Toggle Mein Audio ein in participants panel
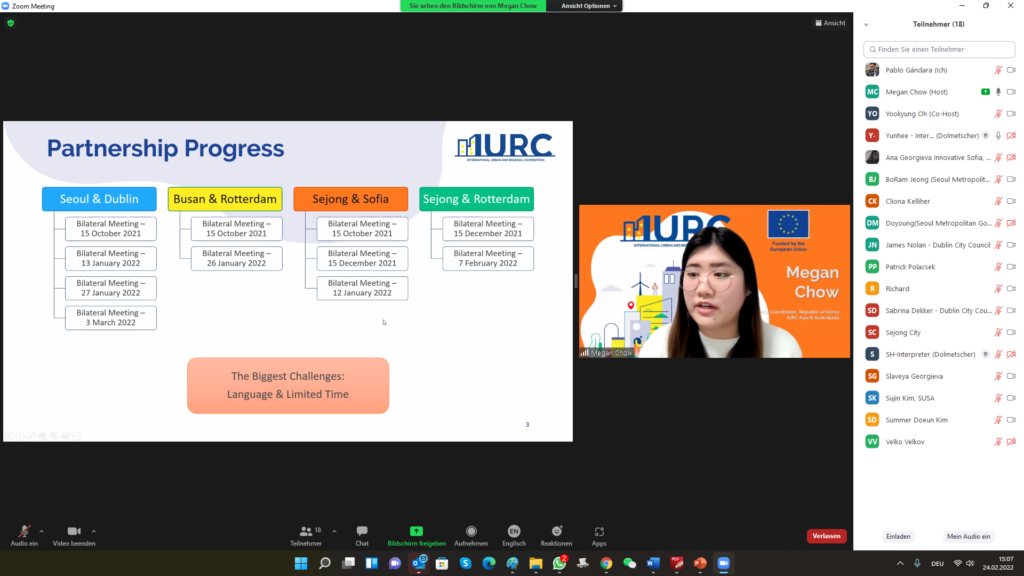 pyautogui.click(x=968, y=536)
